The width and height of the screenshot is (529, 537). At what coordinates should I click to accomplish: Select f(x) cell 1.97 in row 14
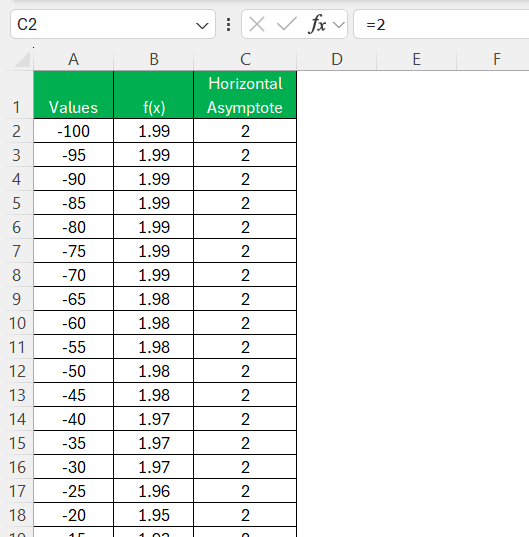[154, 419]
